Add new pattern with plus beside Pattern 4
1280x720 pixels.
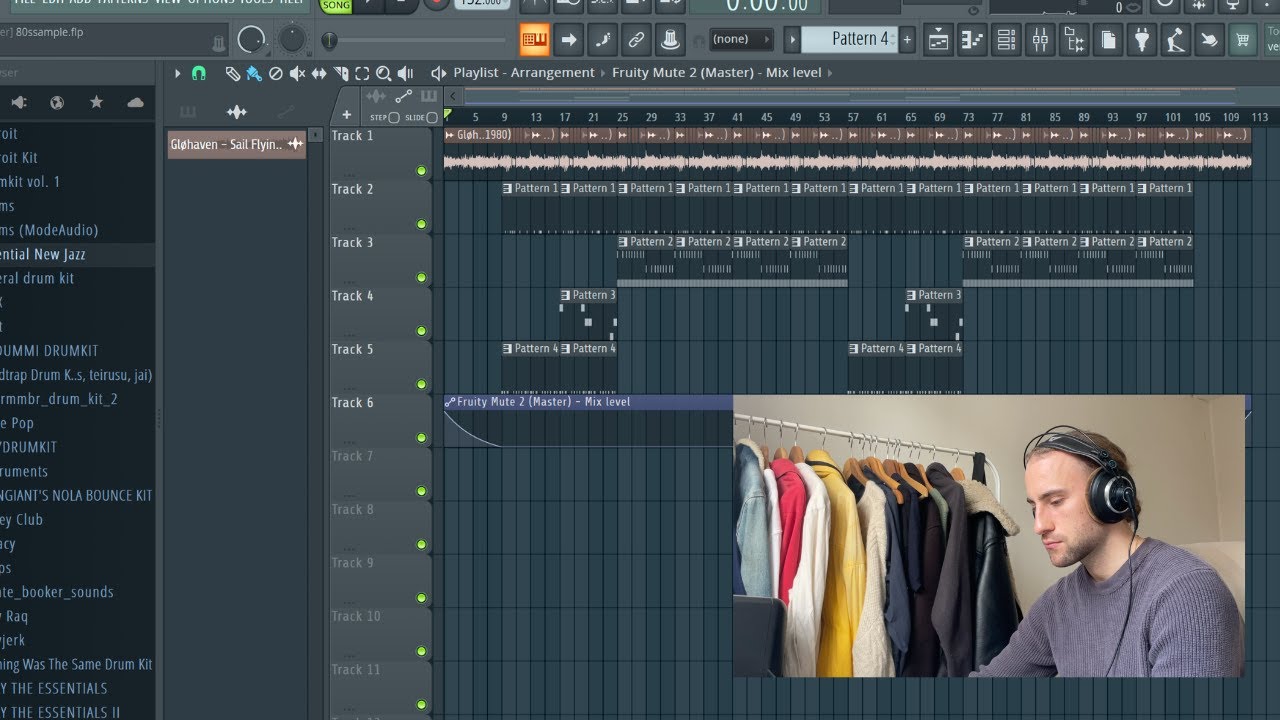[x=907, y=40]
